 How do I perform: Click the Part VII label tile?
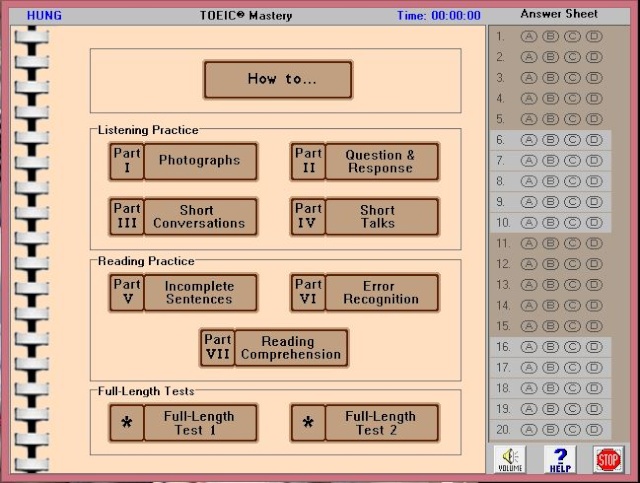(x=218, y=348)
